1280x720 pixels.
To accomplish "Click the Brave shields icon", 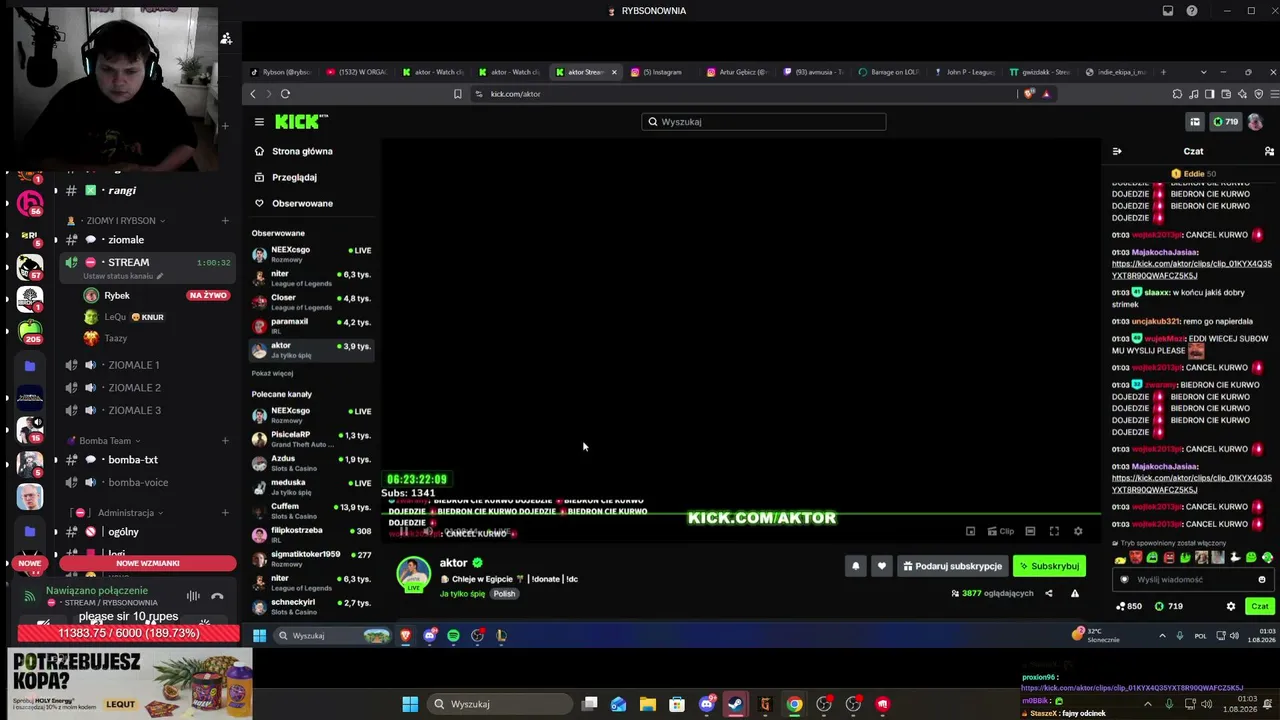I will coord(1029,94).
